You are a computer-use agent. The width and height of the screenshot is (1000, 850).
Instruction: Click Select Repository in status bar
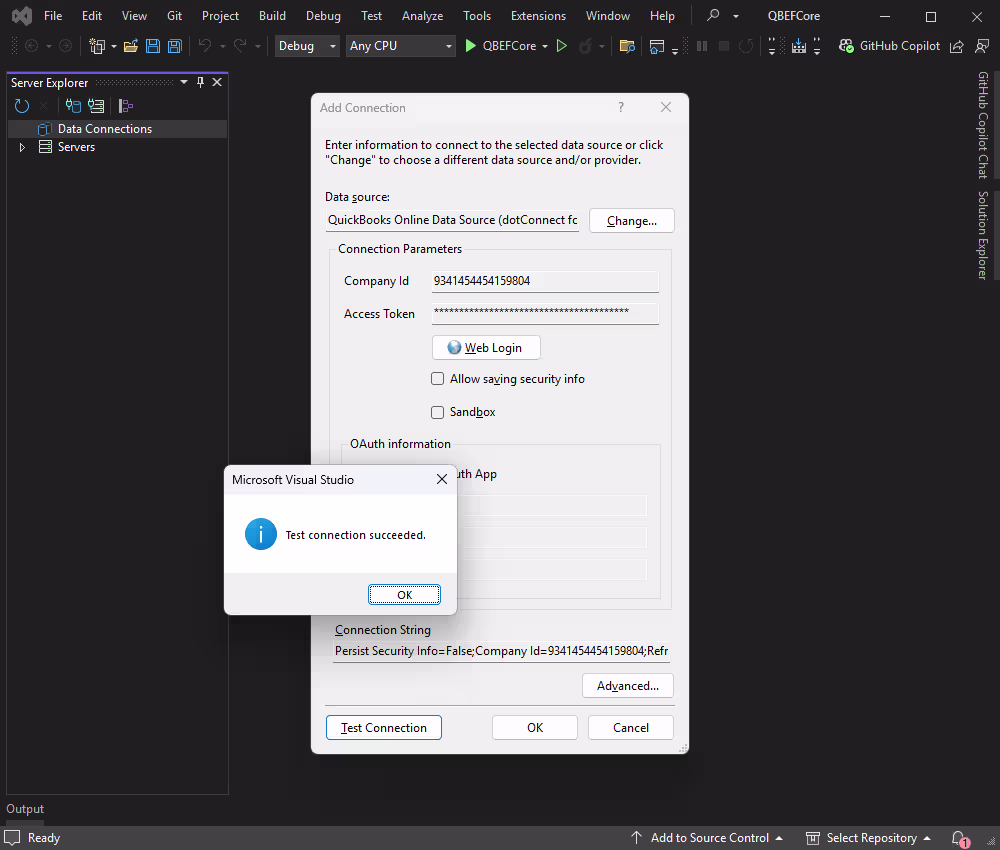[868, 838]
